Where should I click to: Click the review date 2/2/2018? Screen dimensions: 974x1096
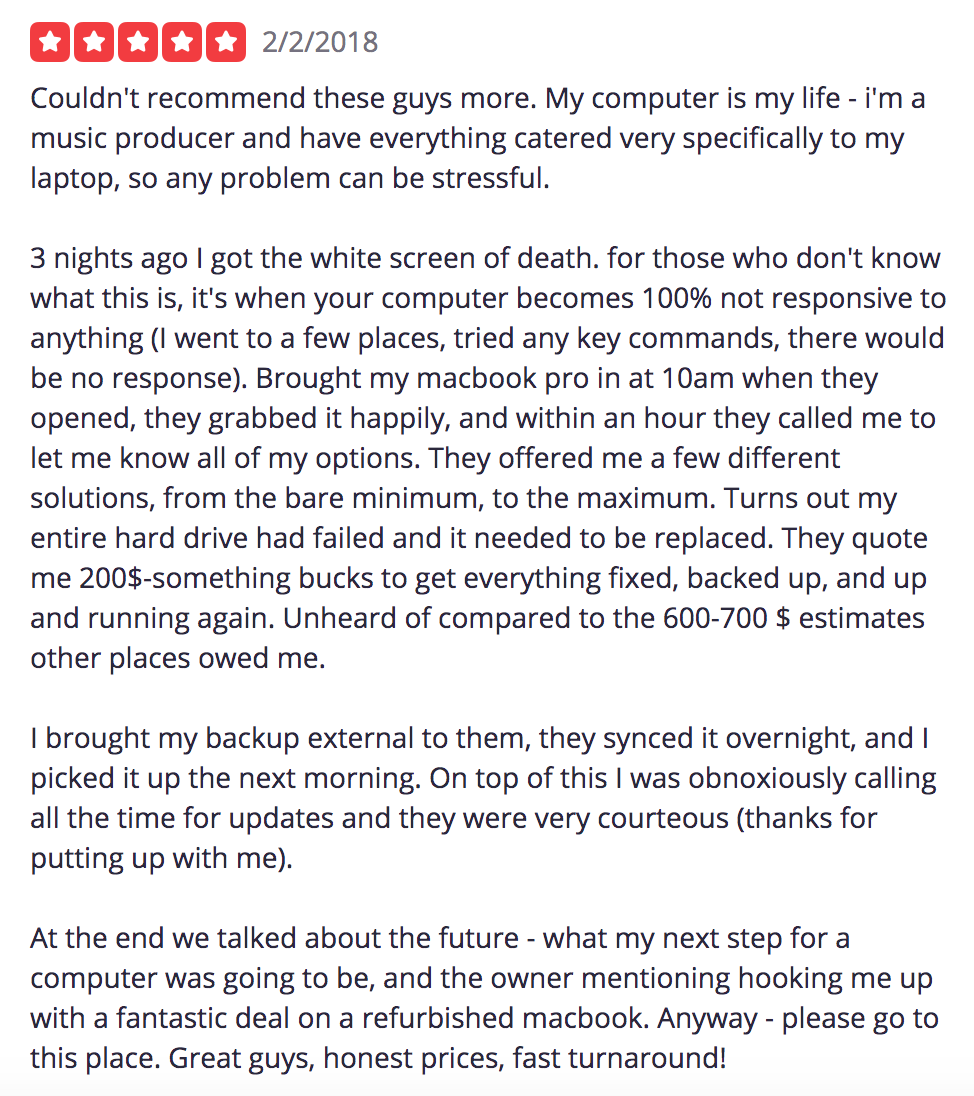click(x=320, y=43)
